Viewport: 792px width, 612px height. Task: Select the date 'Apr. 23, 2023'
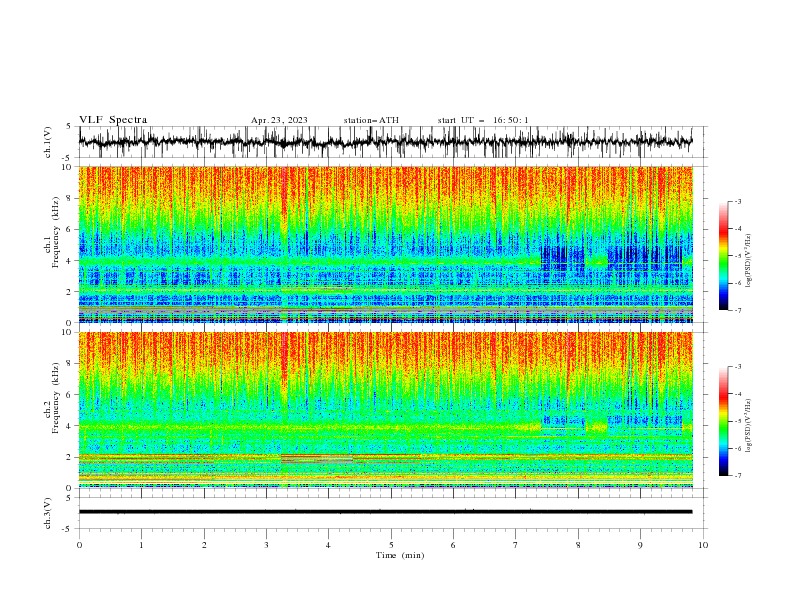tap(279, 120)
